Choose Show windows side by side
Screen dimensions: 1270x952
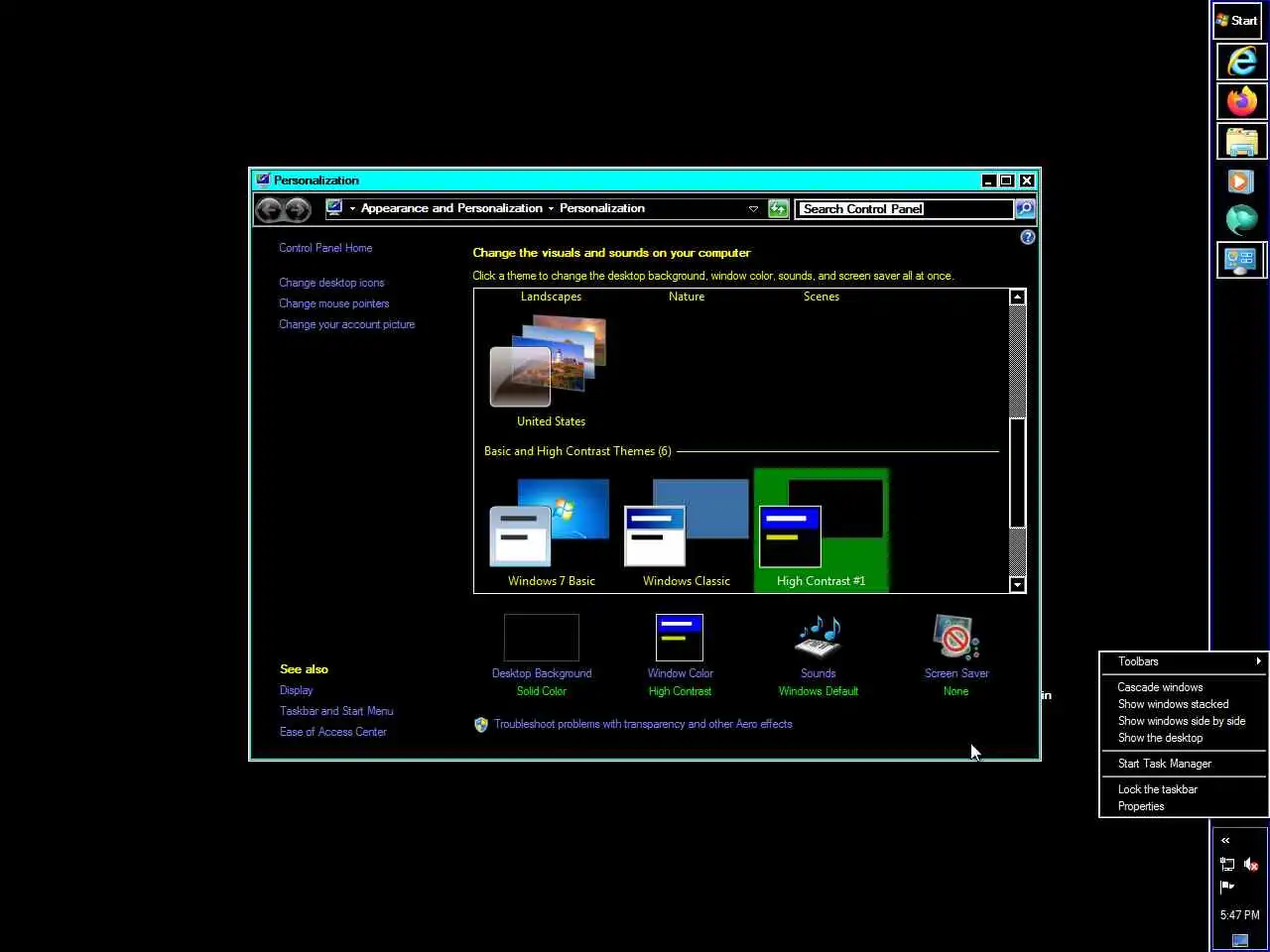point(1184,721)
